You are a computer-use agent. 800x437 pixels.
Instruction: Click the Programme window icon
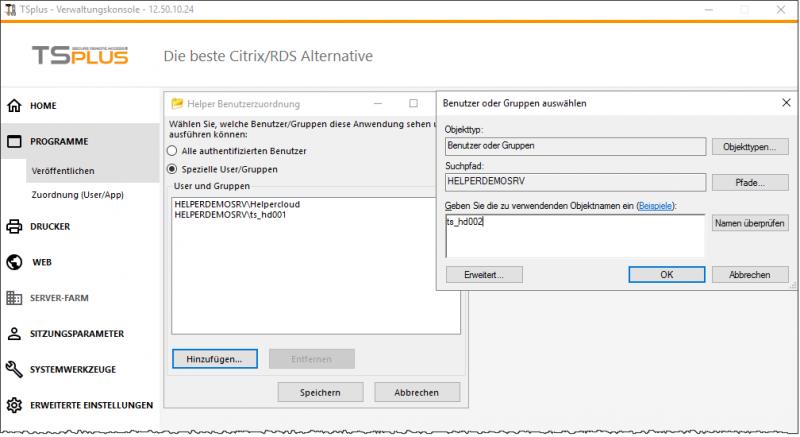coord(14,142)
